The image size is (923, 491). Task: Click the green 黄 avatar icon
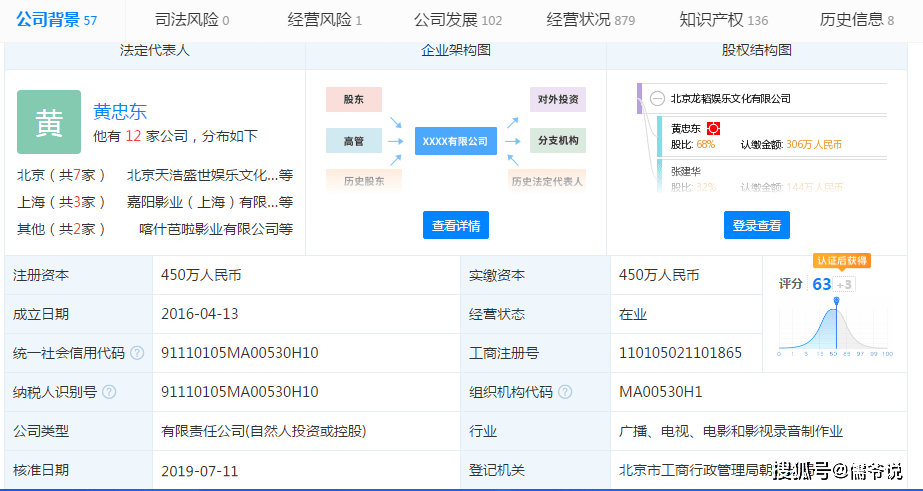point(49,122)
